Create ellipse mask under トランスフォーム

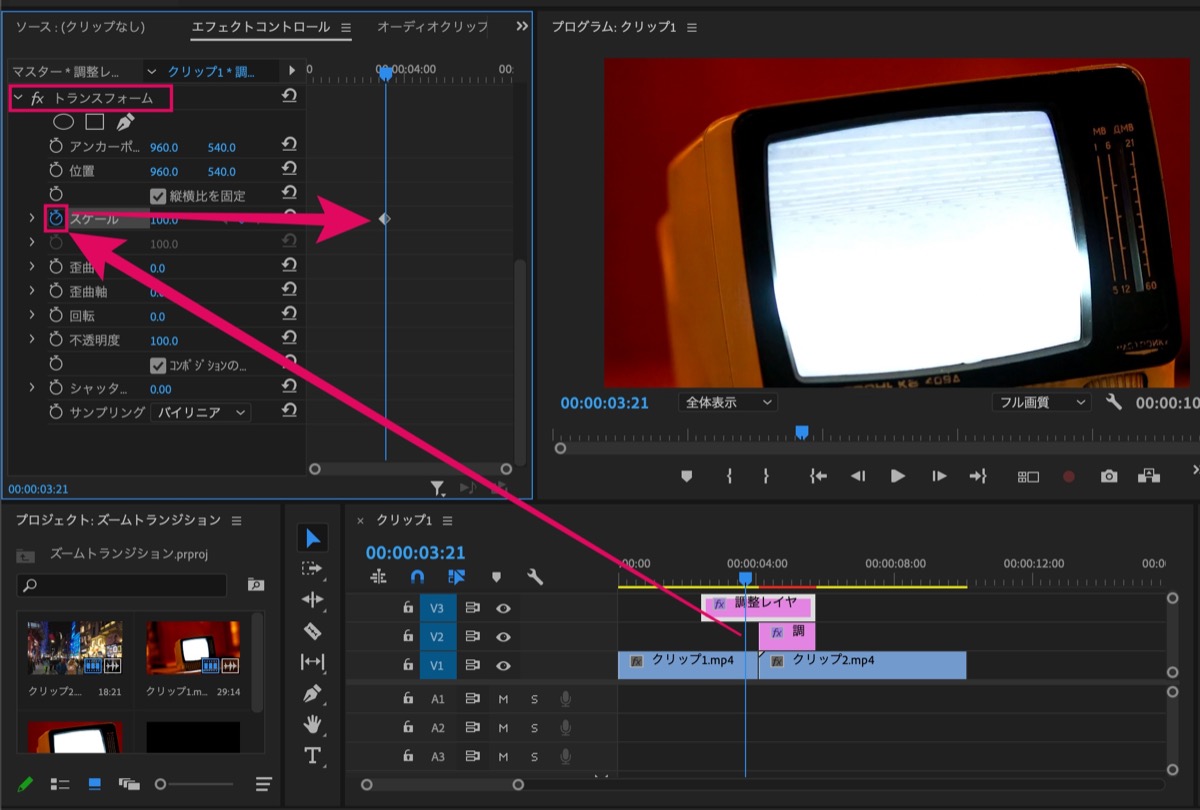[x=63, y=122]
